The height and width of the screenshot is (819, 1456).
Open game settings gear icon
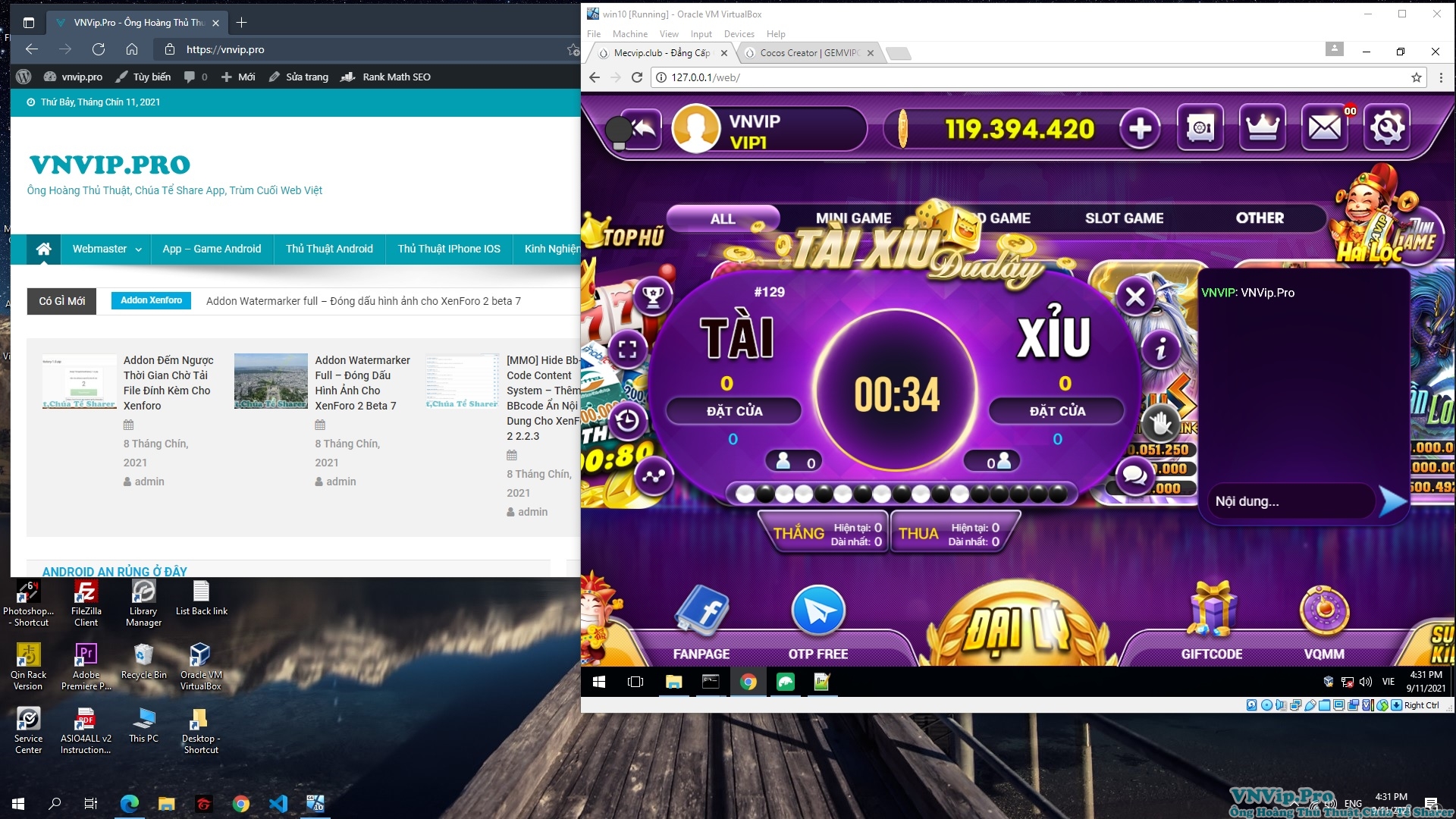coord(1386,127)
